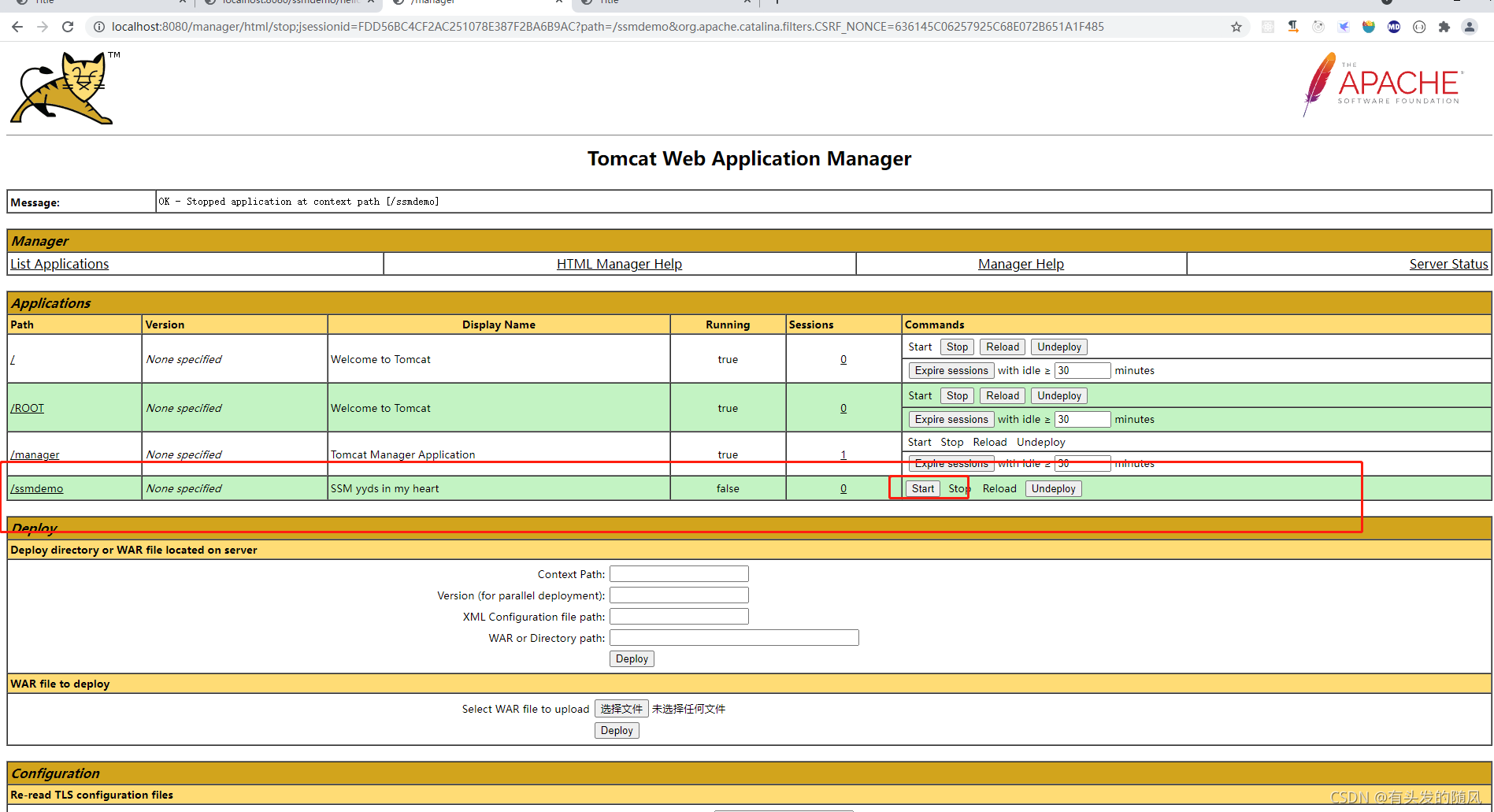Open the browser profile avatar icon
Image resolution: width=1494 pixels, height=812 pixels.
(x=1470, y=27)
